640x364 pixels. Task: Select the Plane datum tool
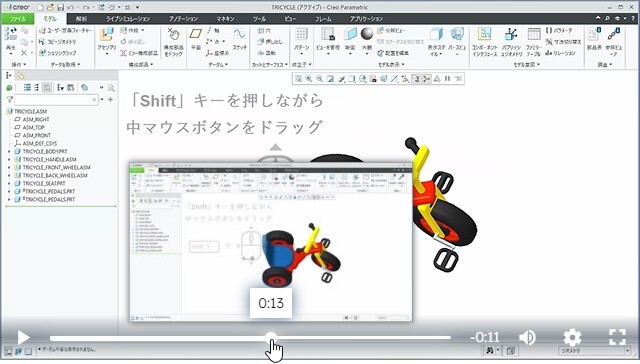tap(196, 34)
